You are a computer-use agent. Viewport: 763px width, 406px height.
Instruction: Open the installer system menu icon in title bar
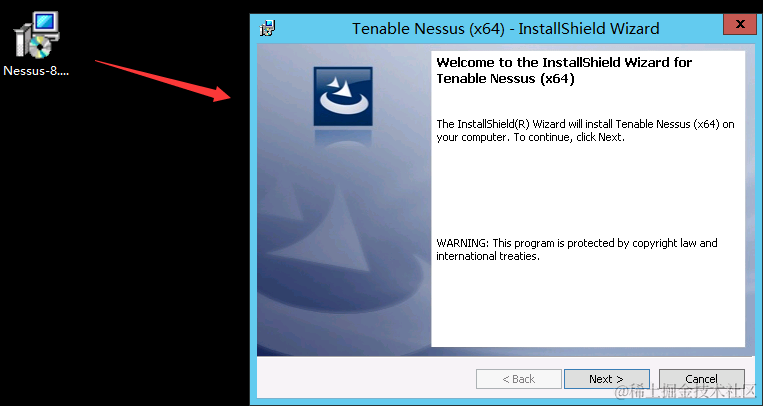coord(268,28)
